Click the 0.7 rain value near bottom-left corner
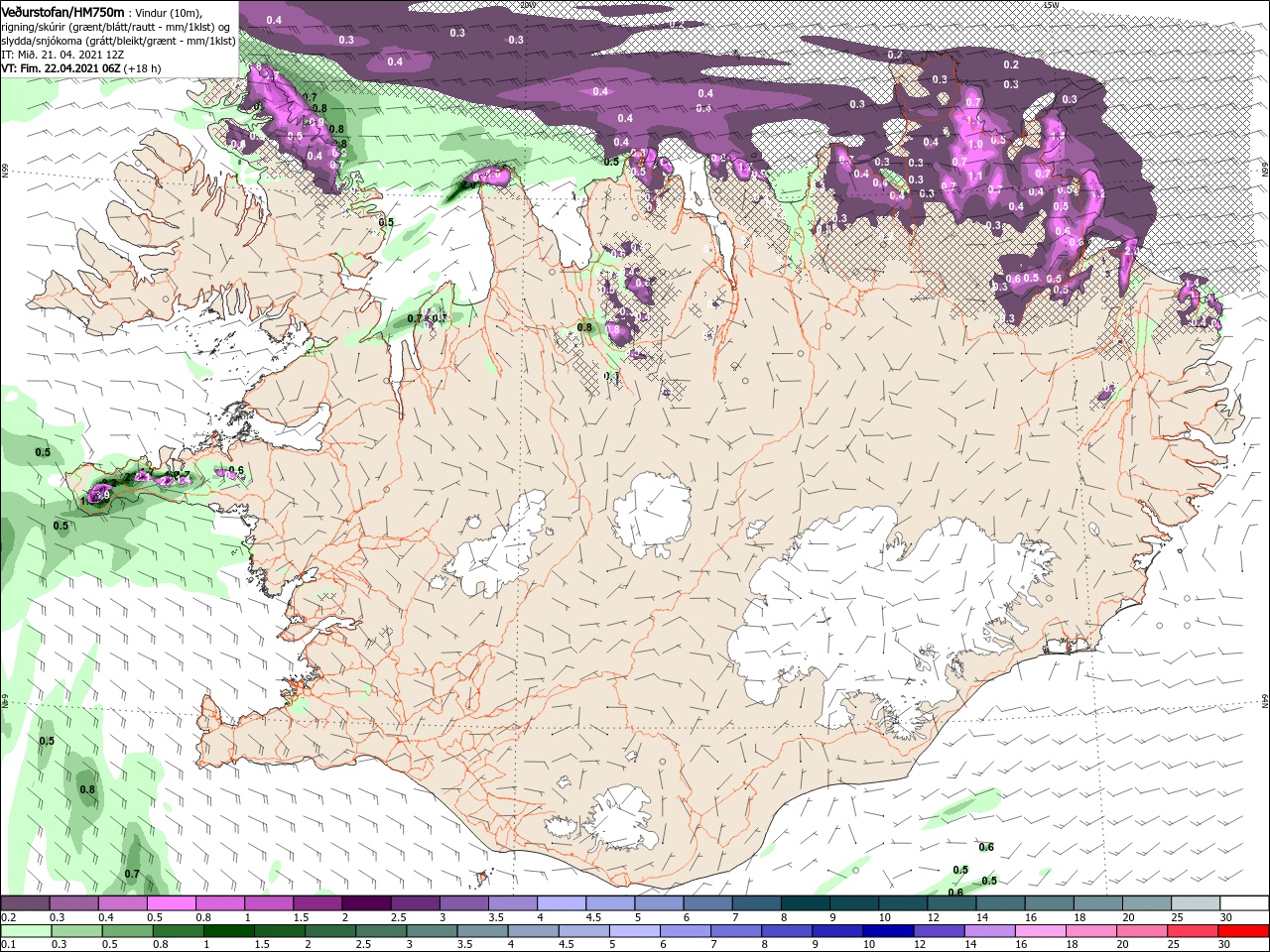The height and width of the screenshot is (952, 1270). (132, 874)
